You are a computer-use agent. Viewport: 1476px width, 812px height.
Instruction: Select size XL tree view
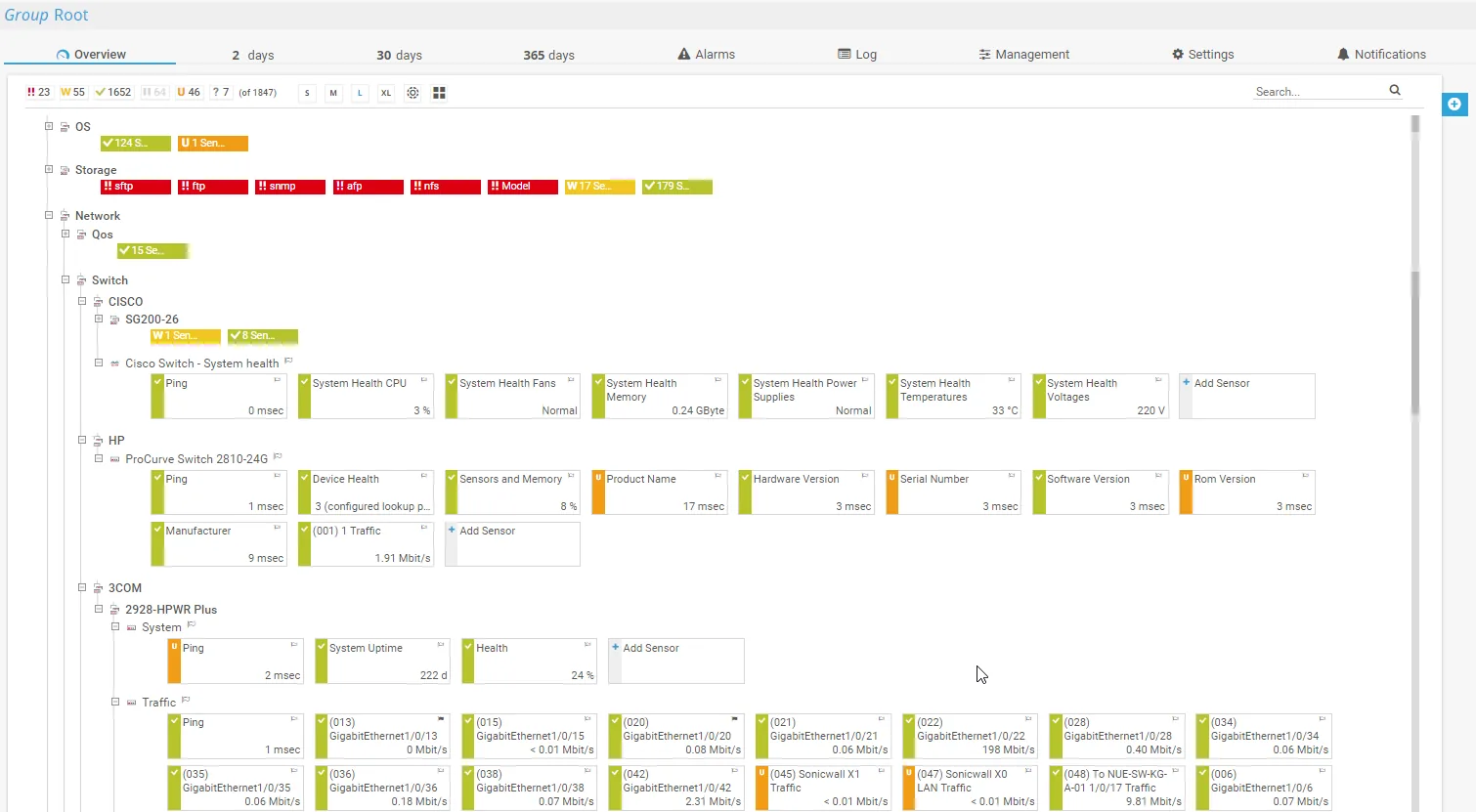point(386,93)
